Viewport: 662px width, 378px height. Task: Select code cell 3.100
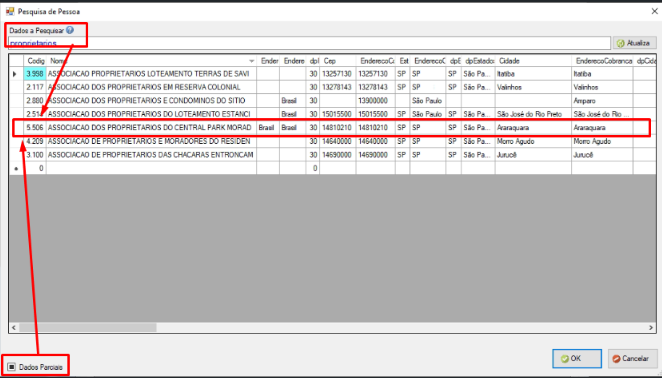coord(35,155)
